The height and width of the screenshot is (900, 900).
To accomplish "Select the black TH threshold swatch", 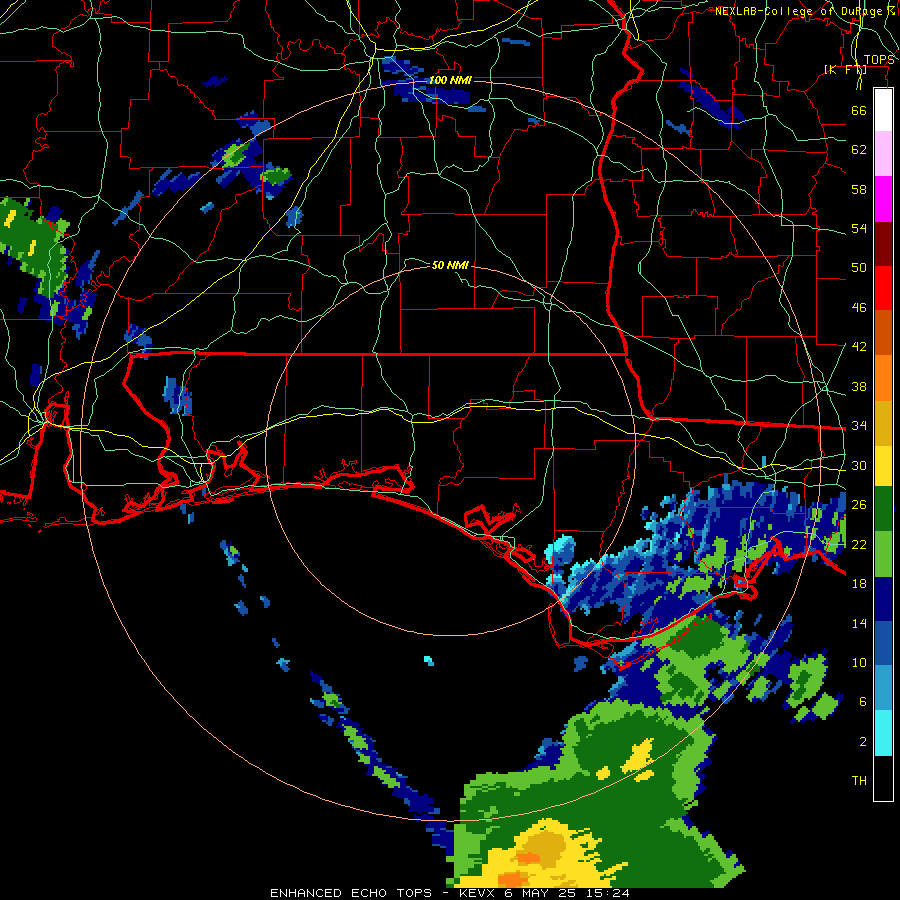I will coord(883,778).
